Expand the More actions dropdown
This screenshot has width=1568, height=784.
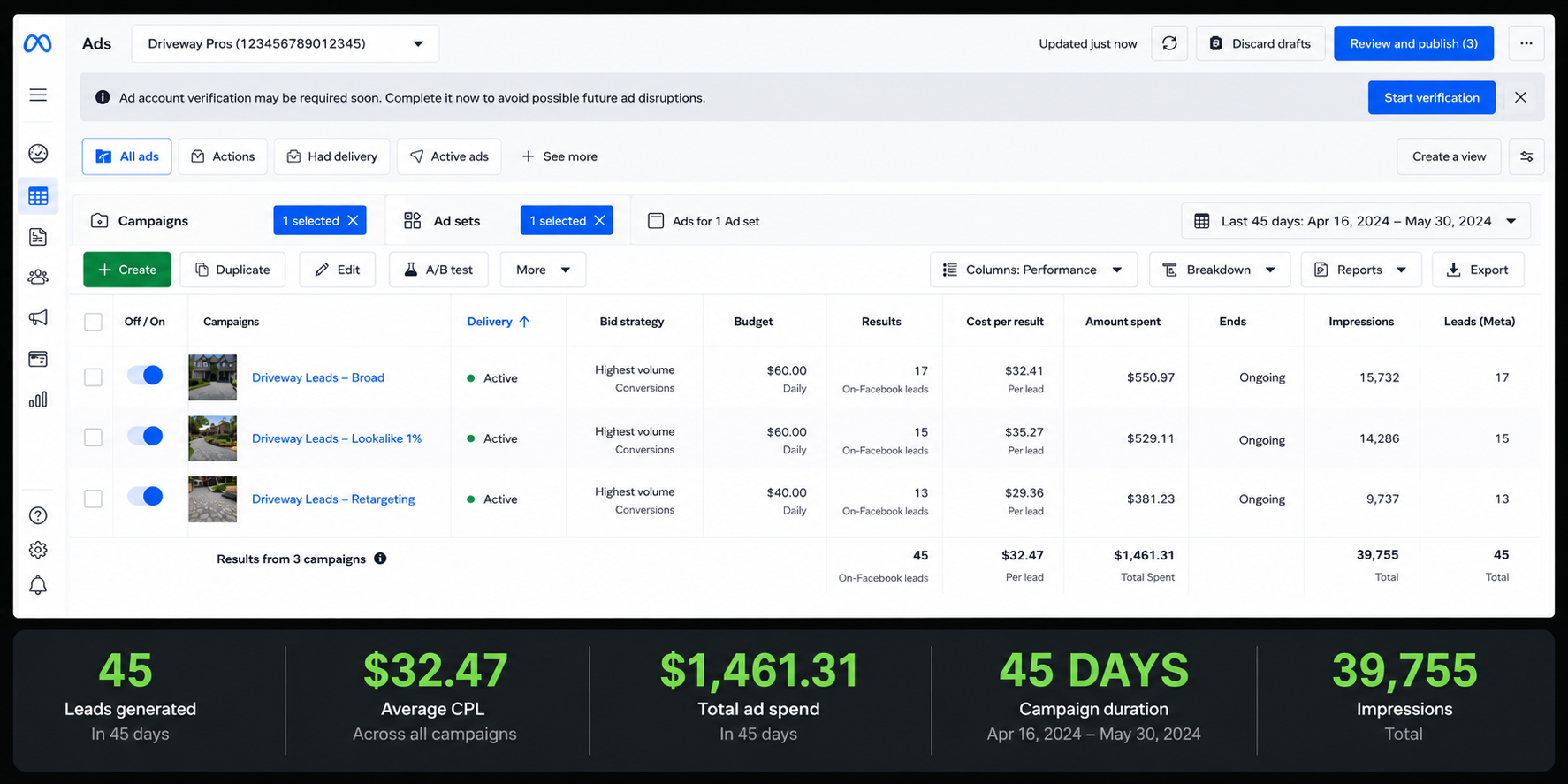pyautogui.click(x=543, y=270)
